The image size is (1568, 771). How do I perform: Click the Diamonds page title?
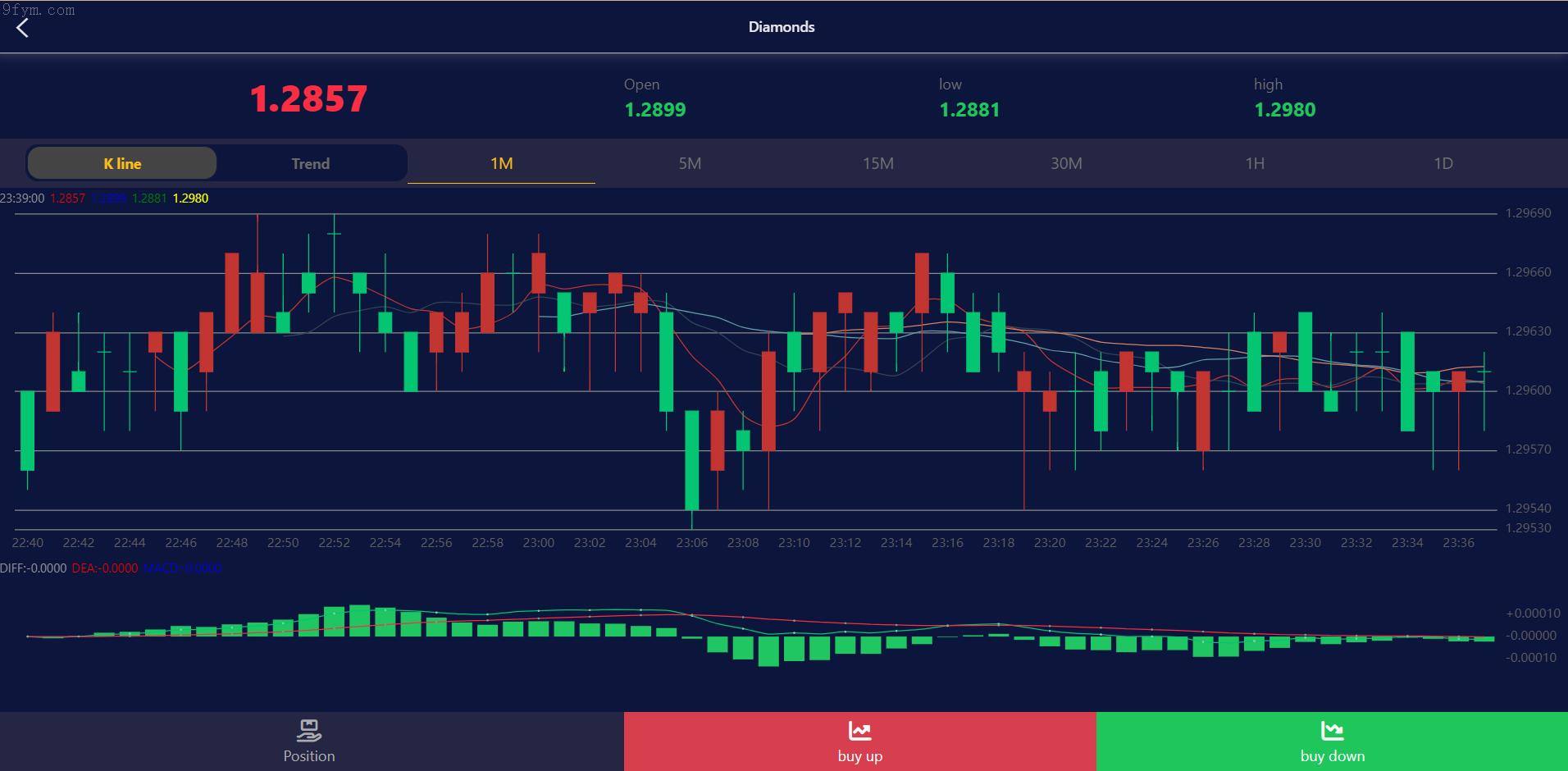[781, 27]
